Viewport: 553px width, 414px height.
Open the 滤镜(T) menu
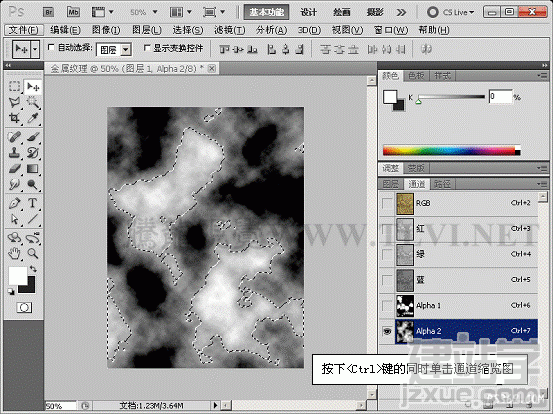click(230, 30)
